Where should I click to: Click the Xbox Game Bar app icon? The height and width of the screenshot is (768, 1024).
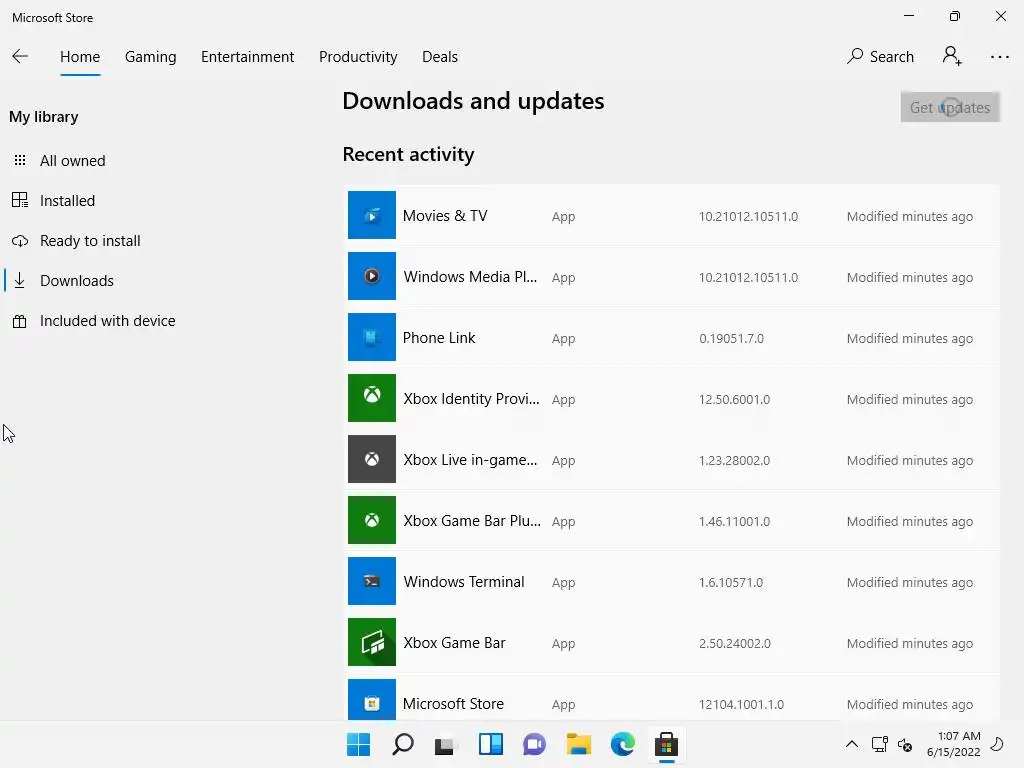pyautogui.click(x=372, y=642)
